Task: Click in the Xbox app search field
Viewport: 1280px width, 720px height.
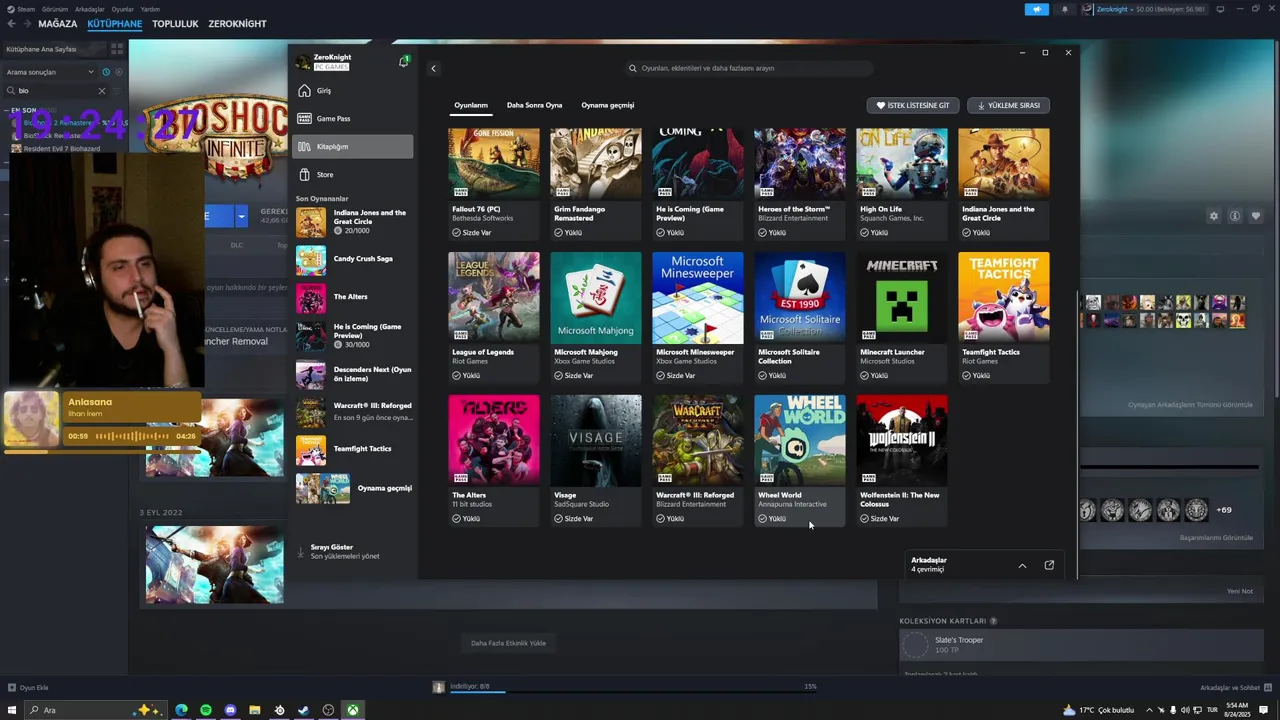Action: [748, 68]
